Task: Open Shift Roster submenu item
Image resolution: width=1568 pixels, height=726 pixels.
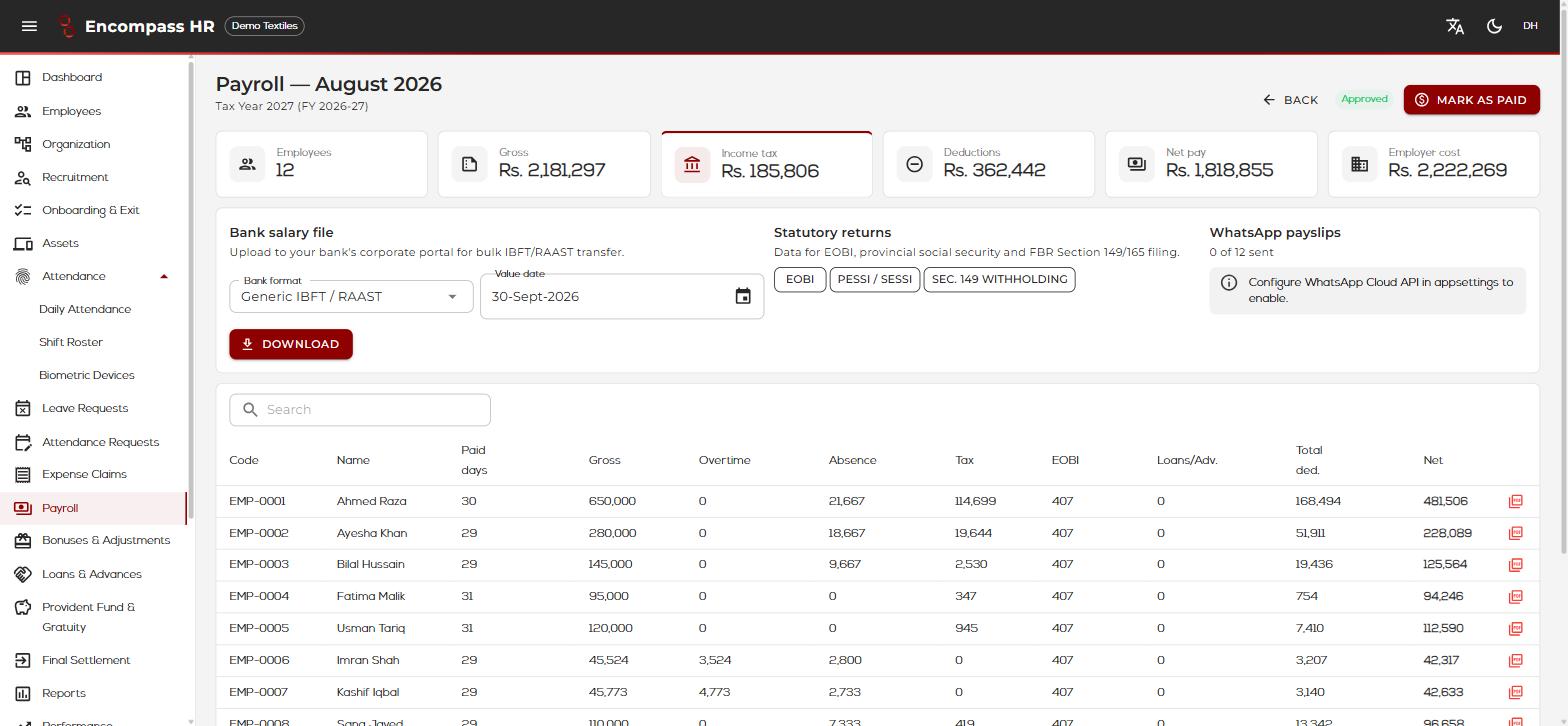Action: 71,342
